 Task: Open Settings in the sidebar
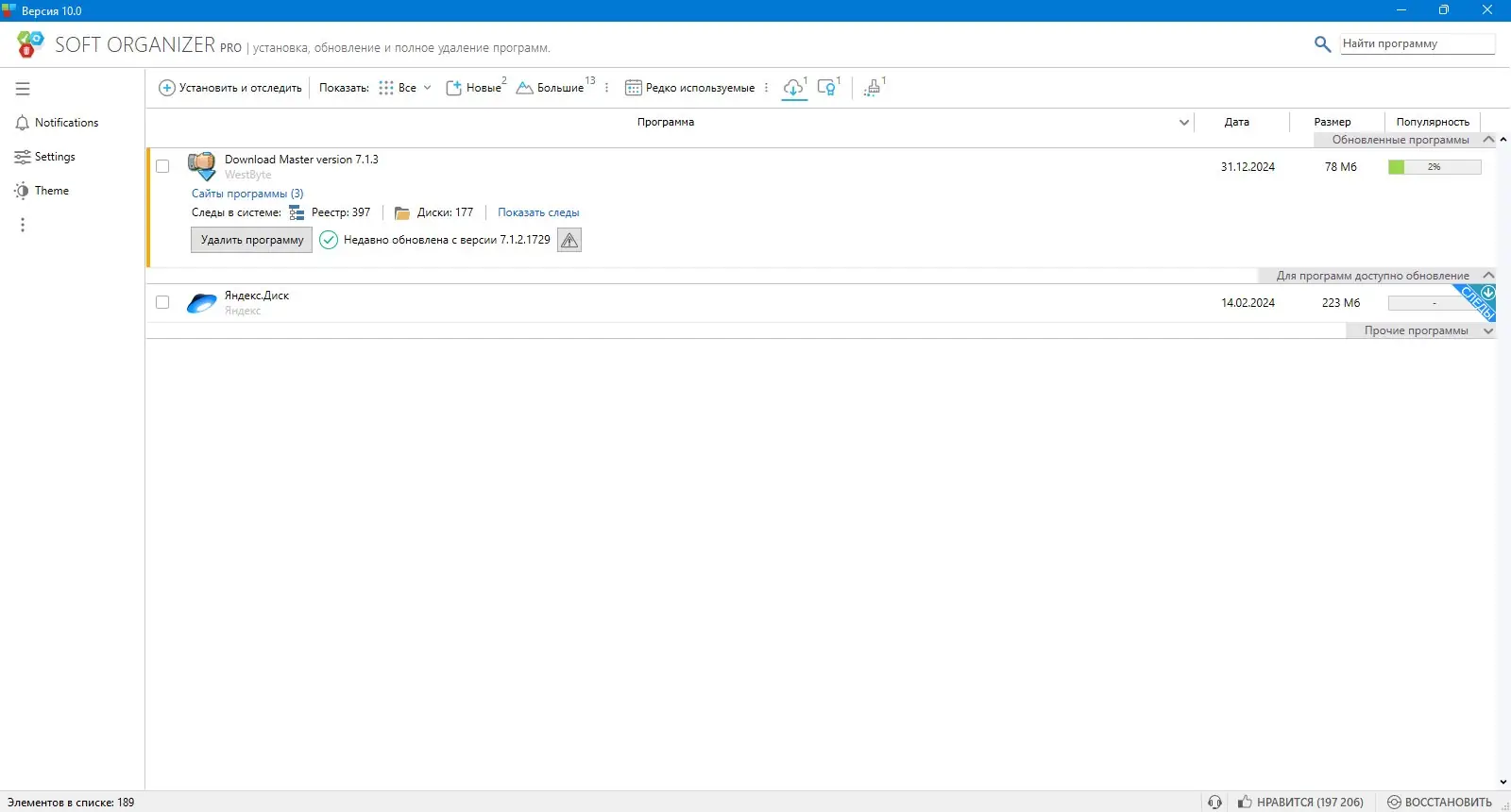[45, 157]
